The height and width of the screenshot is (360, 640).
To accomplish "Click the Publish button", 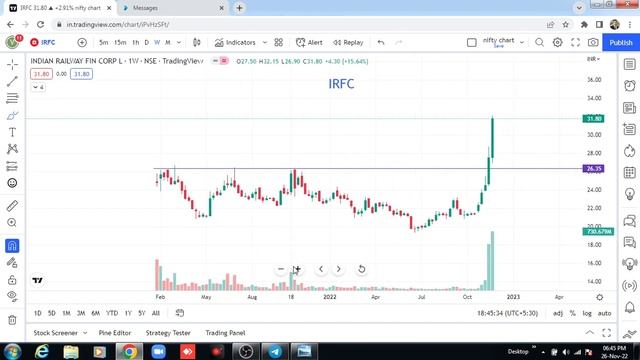I will (621, 42).
